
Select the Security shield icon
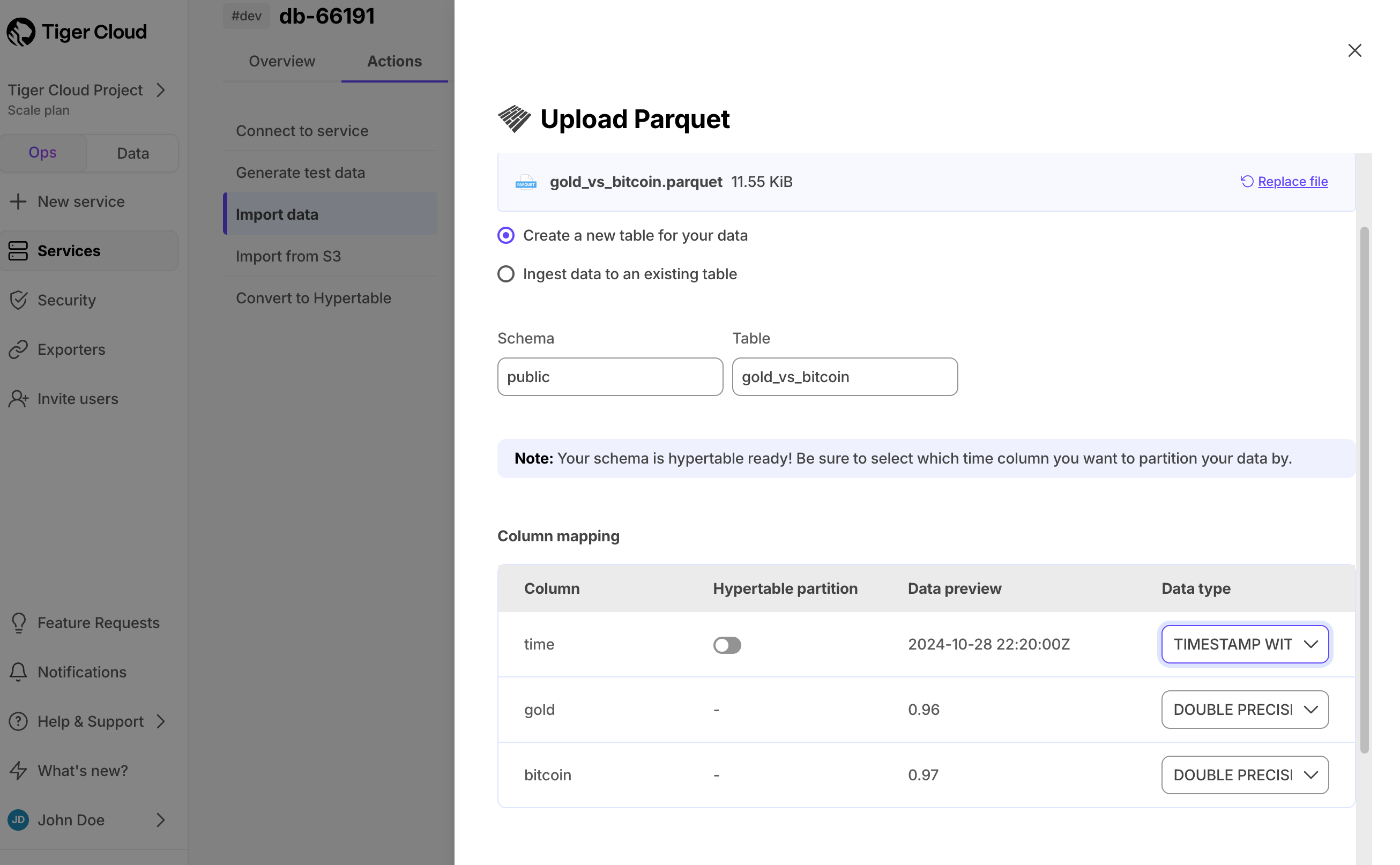pyautogui.click(x=18, y=300)
